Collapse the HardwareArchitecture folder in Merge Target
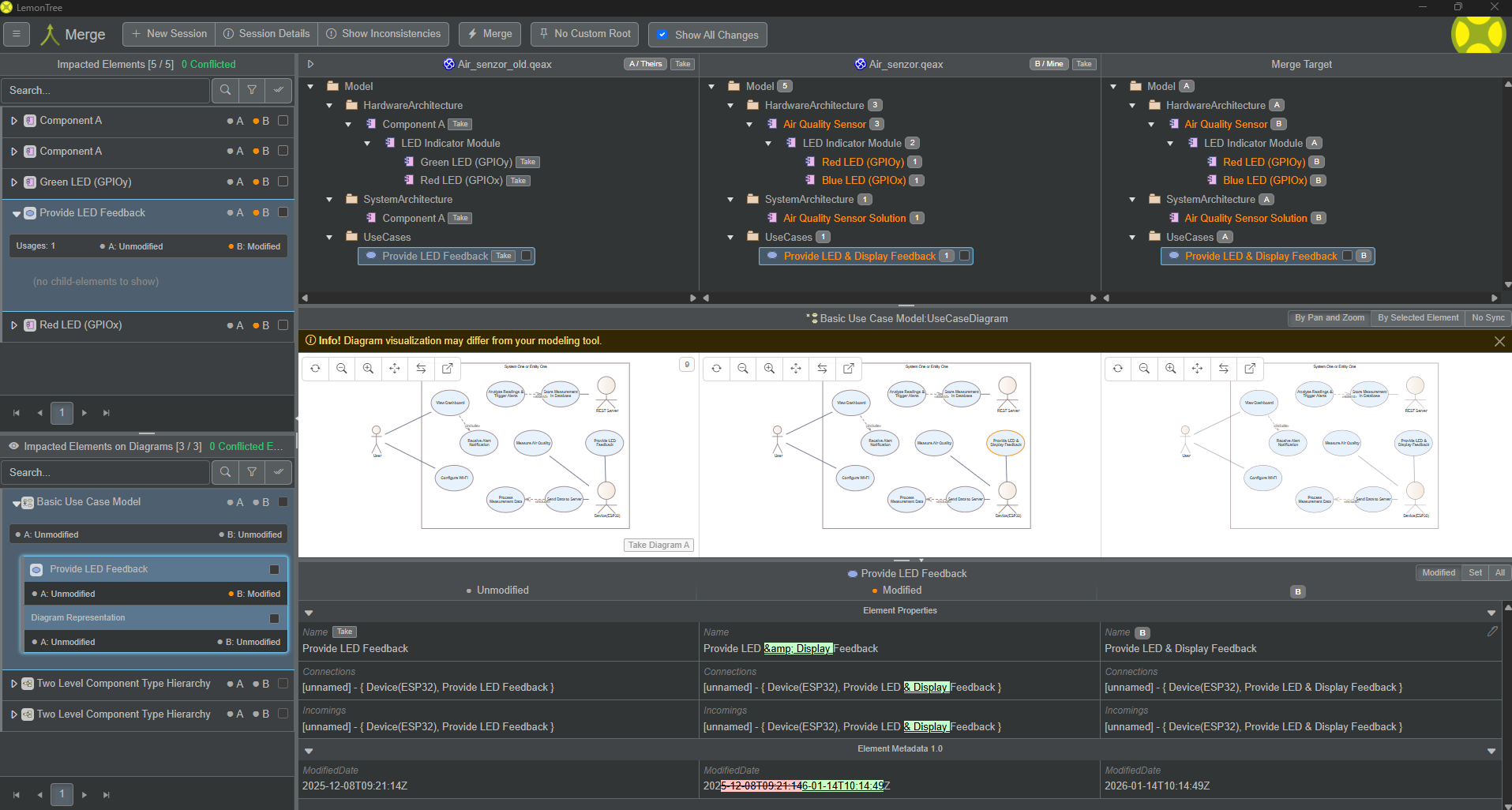Image resolution: width=1512 pixels, height=810 pixels. (x=1132, y=105)
